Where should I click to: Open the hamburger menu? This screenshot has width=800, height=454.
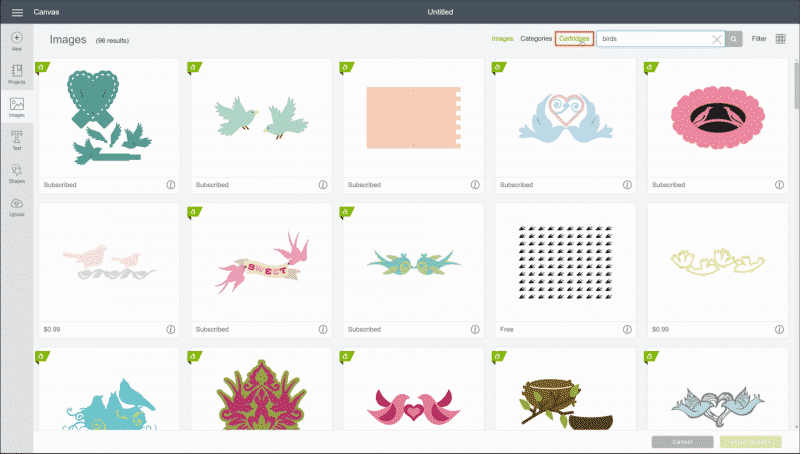coord(17,12)
